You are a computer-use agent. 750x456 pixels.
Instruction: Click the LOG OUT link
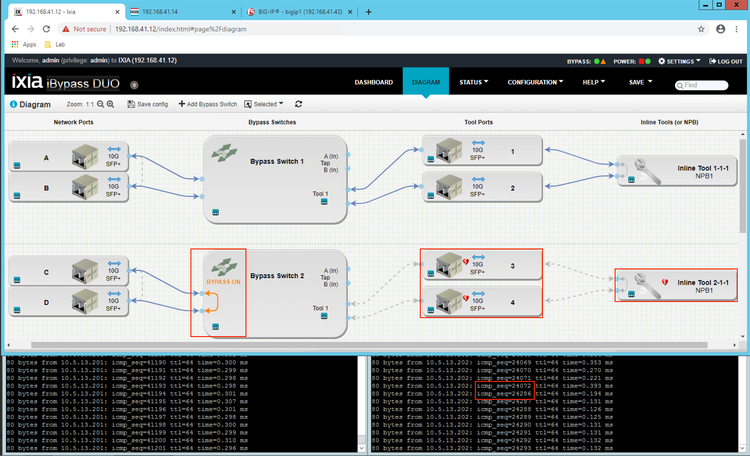coord(725,61)
